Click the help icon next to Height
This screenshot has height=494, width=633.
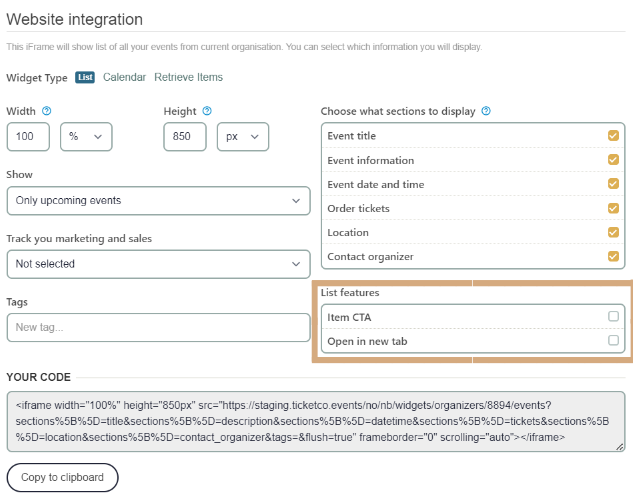(x=207, y=111)
